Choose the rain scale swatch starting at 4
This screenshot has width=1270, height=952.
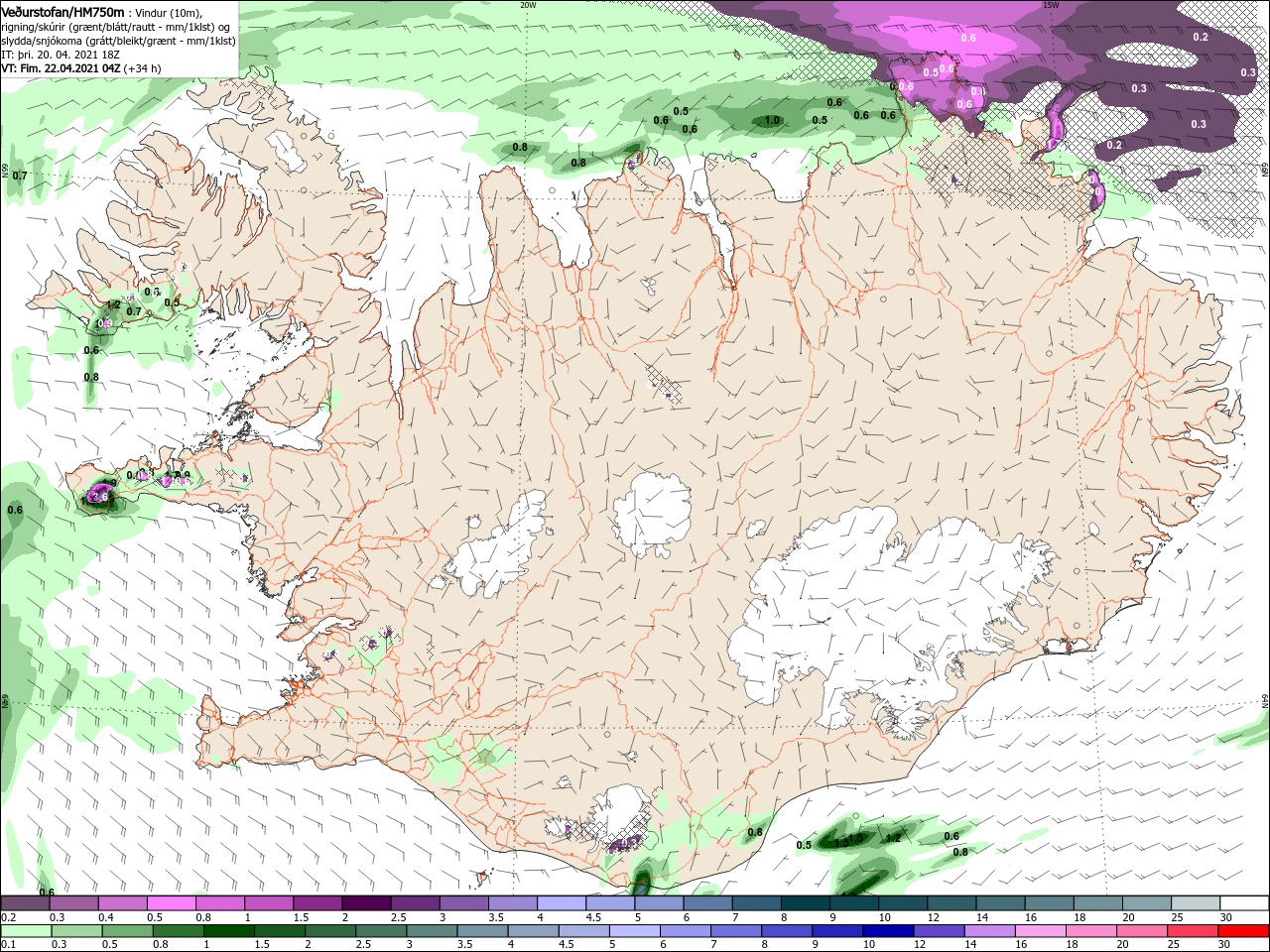click(534, 931)
